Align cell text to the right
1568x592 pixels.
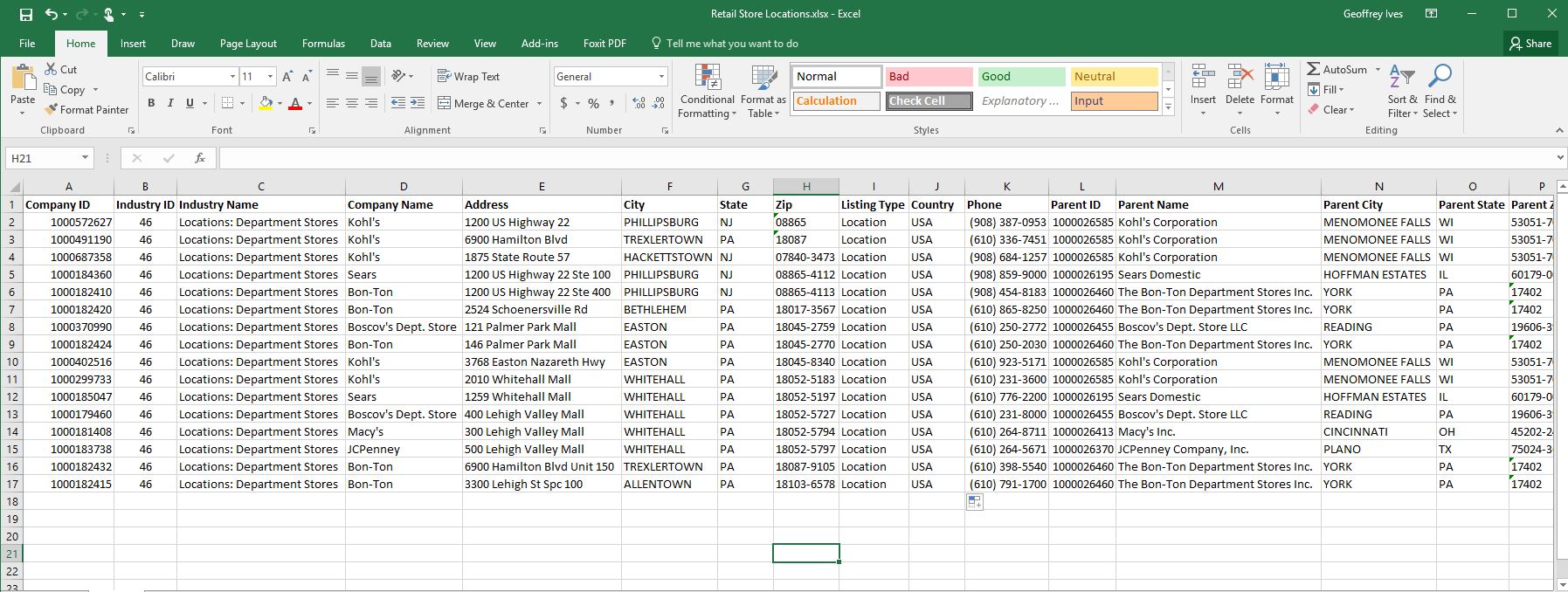[x=371, y=103]
